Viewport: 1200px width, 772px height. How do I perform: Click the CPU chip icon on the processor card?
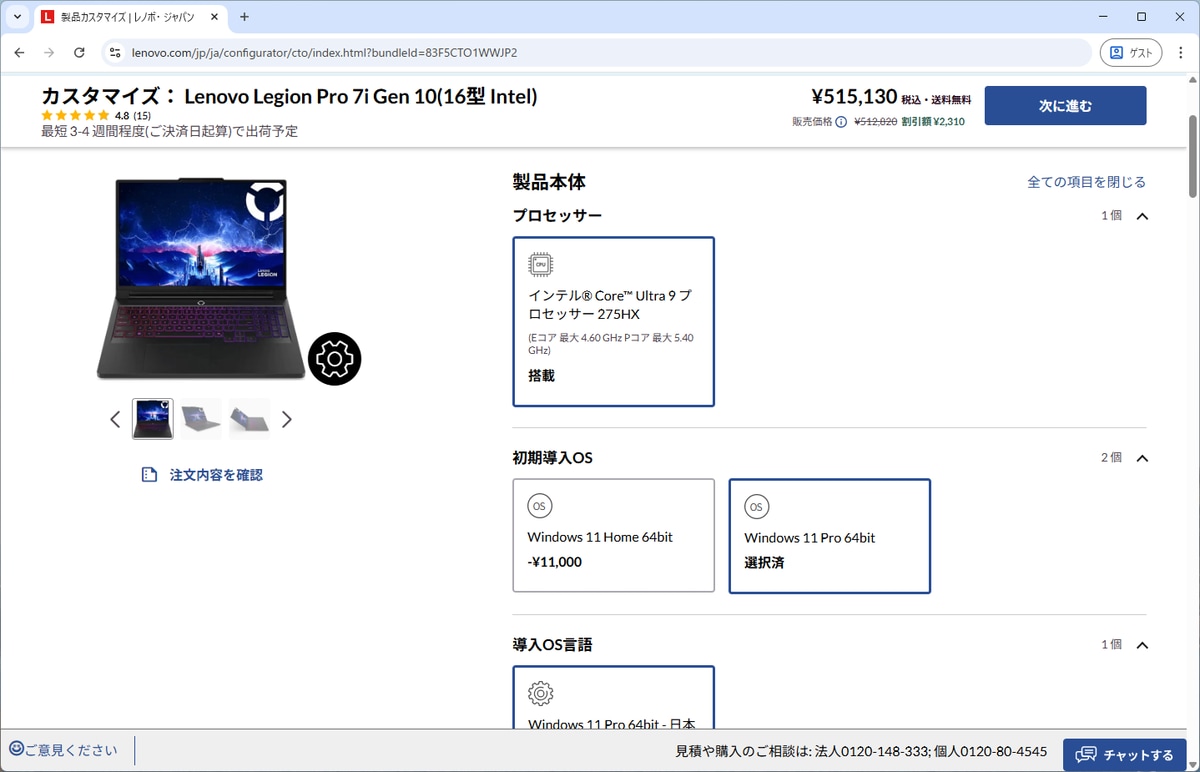click(540, 263)
